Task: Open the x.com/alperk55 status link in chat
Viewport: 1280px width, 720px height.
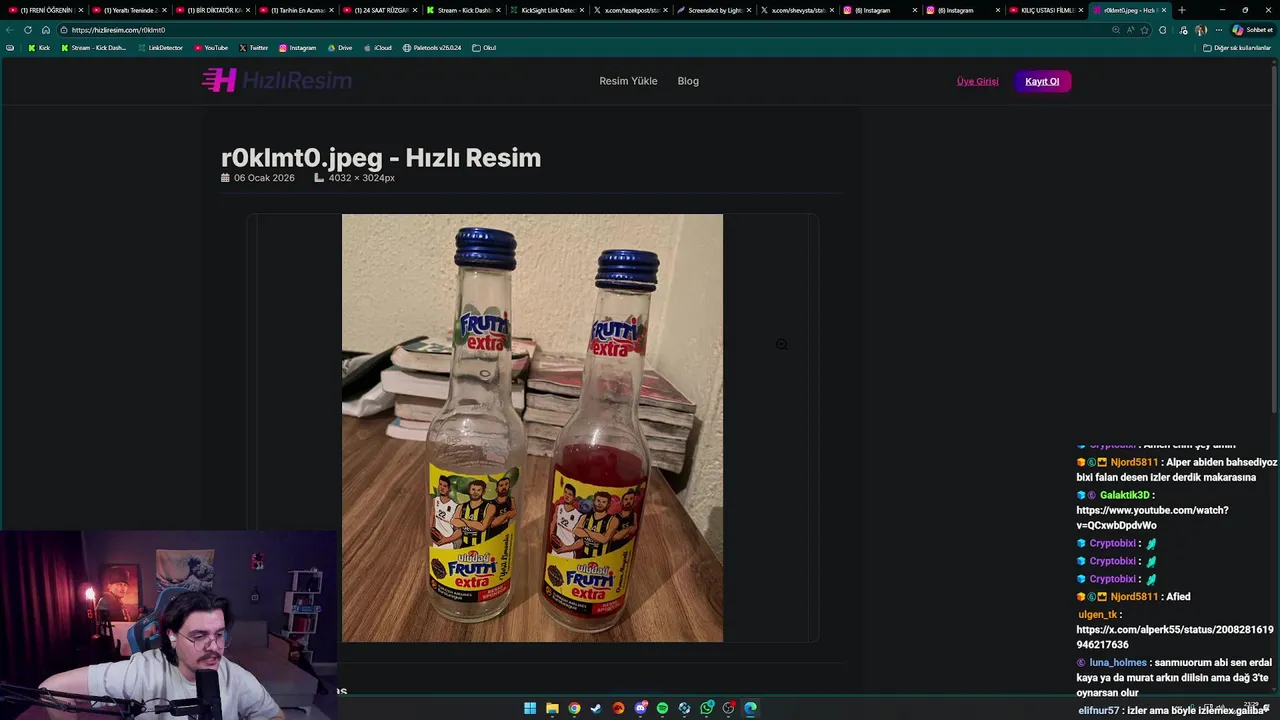Action: (1175, 637)
